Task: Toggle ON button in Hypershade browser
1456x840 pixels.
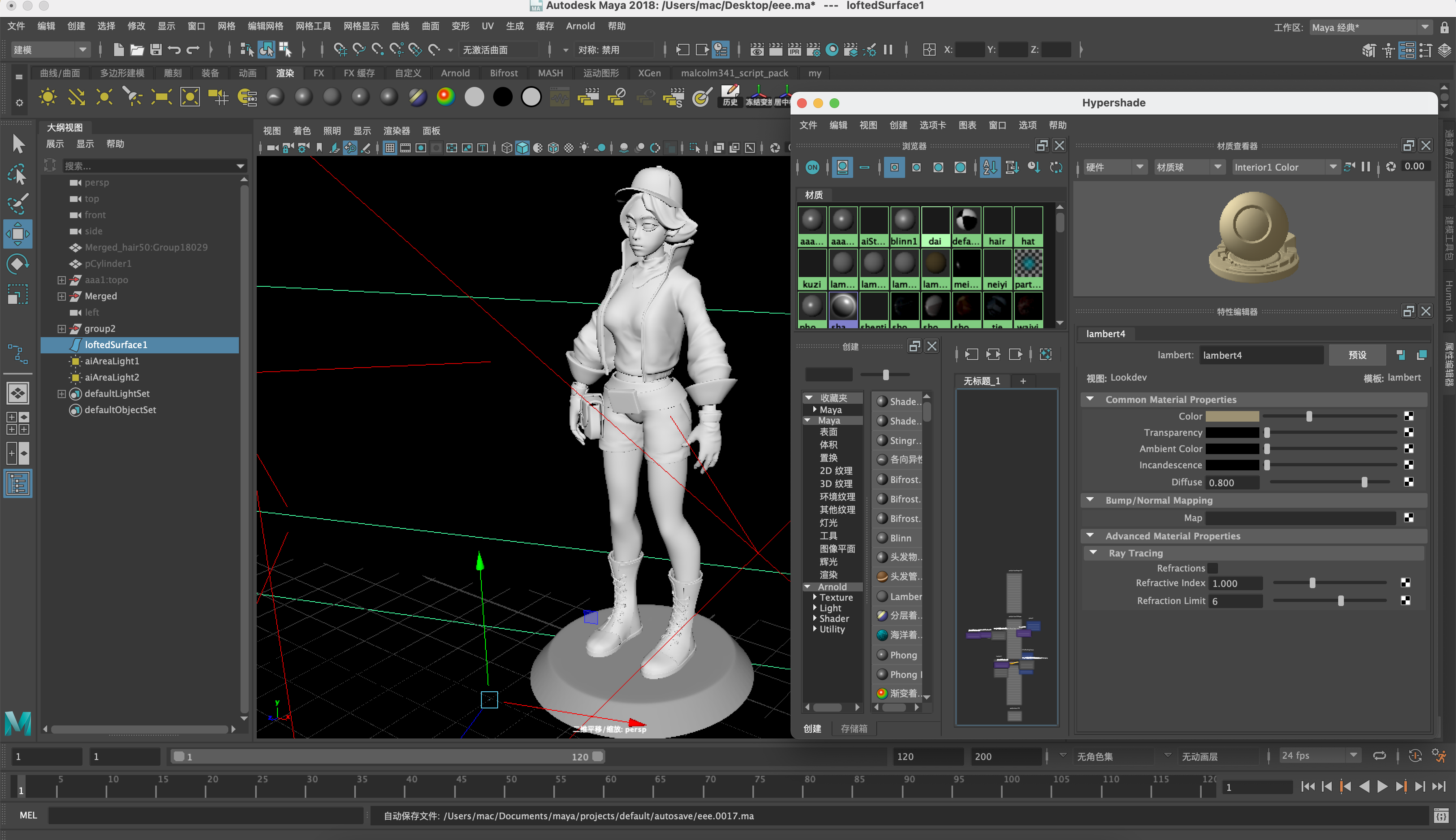Action: [x=812, y=167]
